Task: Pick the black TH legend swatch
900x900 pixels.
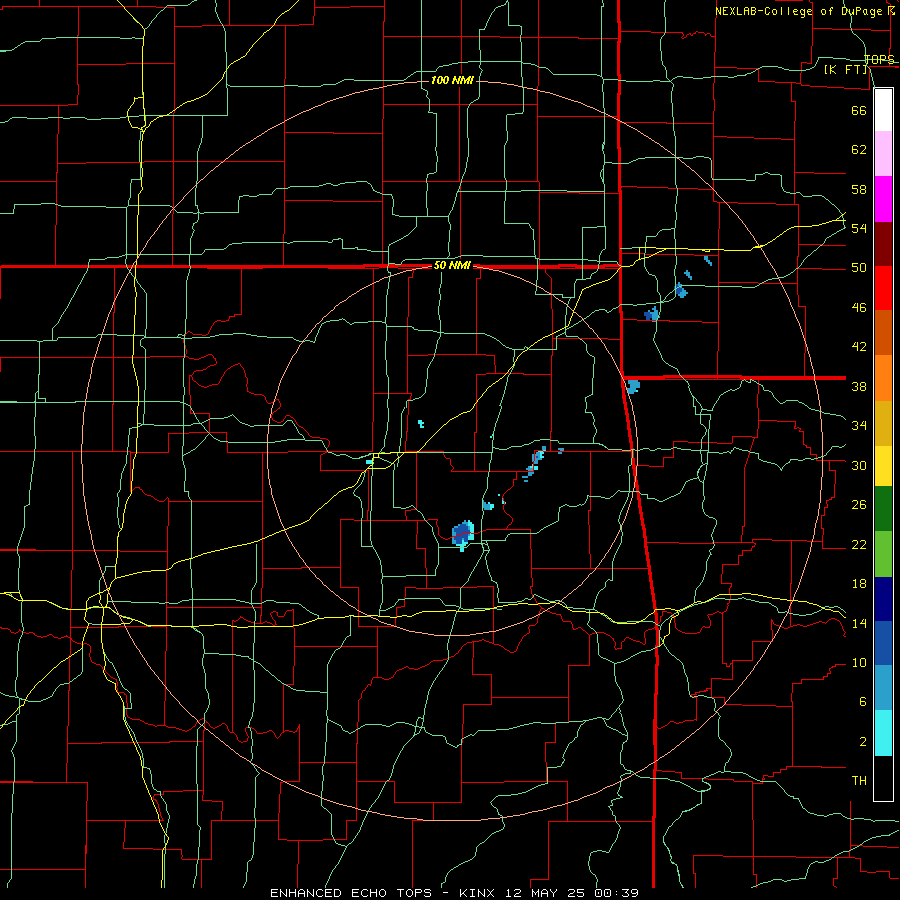Action: pos(883,778)
